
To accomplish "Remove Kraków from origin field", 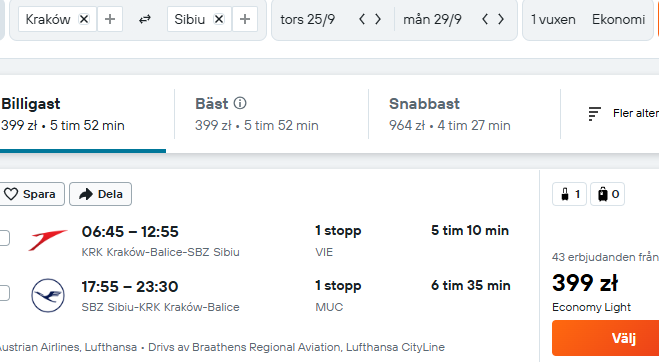I will 84,19.
